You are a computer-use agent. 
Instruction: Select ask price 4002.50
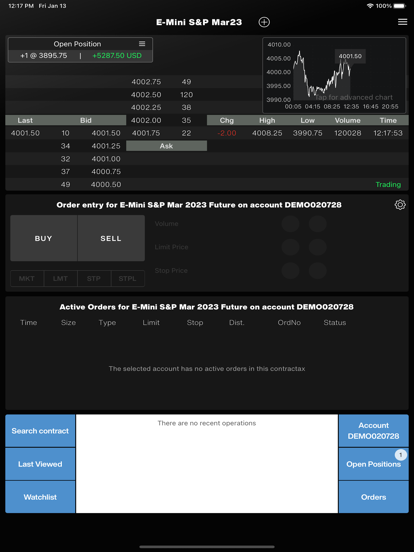point(146,95)
